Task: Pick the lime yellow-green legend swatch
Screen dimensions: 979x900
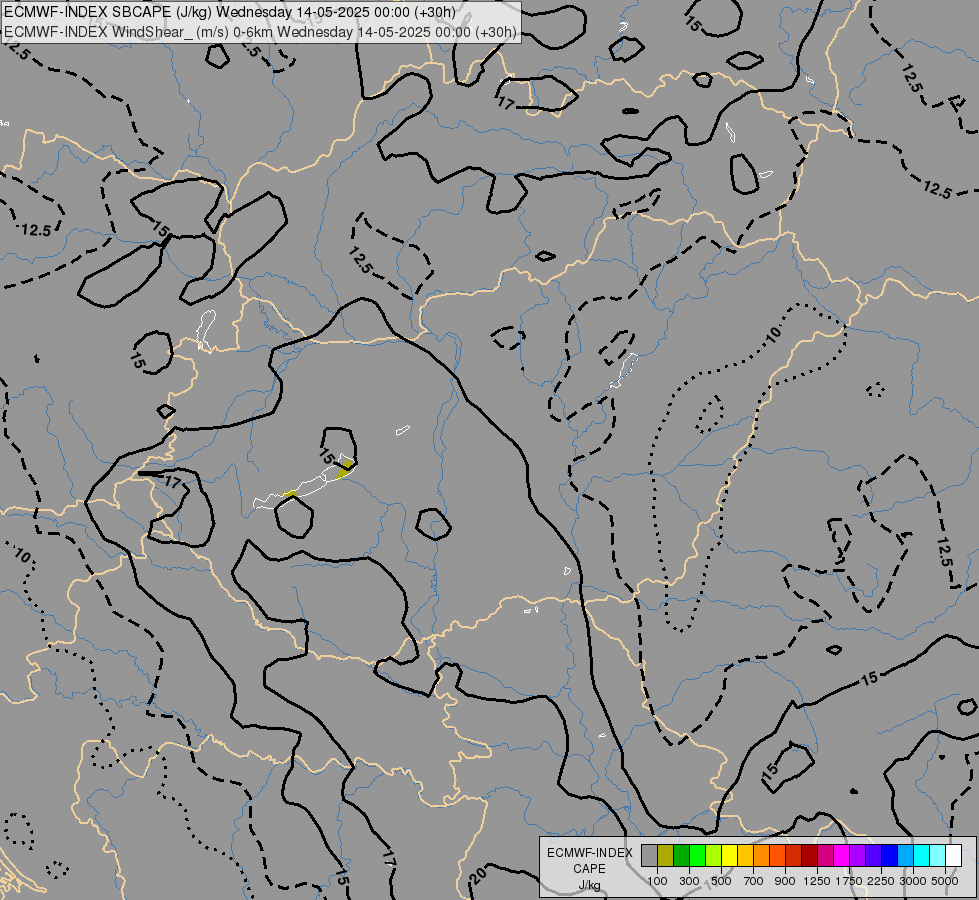Action: [714, 856]
